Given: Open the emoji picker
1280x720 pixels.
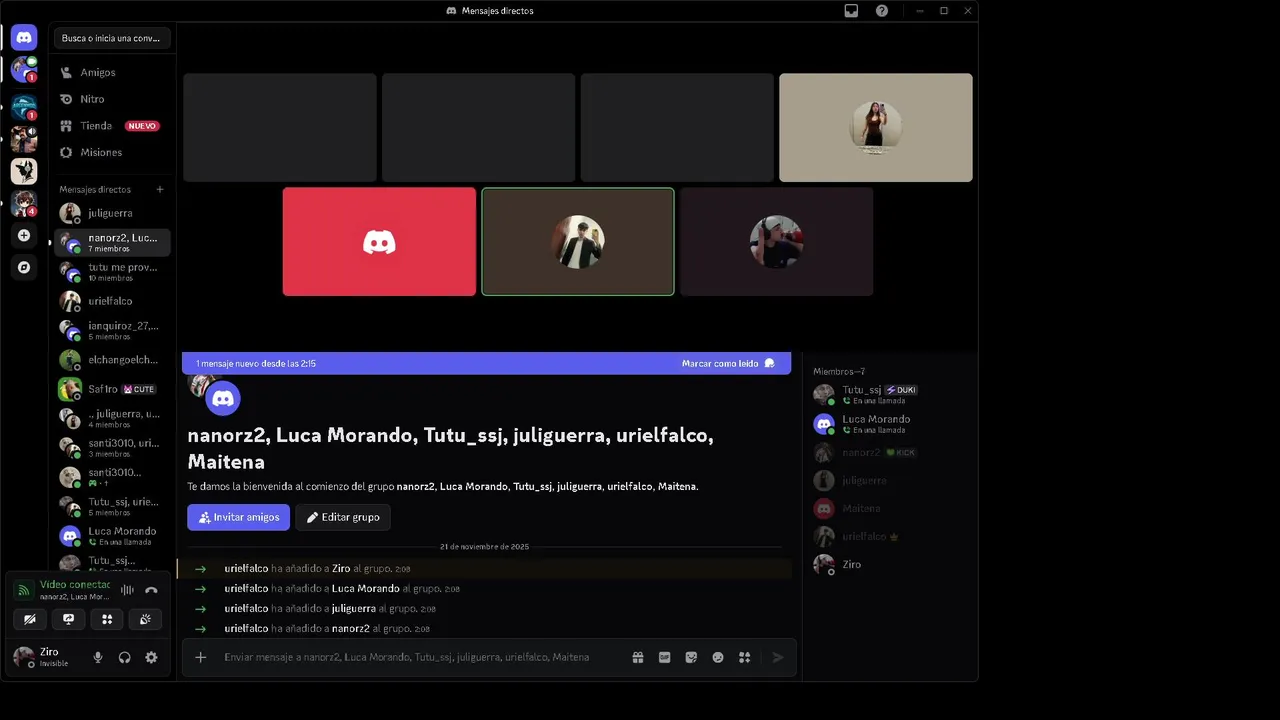Looking at the screenshot, I should pyautogui.click(x=717, y=657).
